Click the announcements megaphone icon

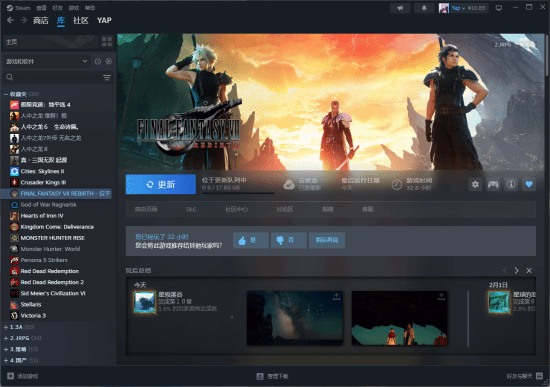click(400, 8)
